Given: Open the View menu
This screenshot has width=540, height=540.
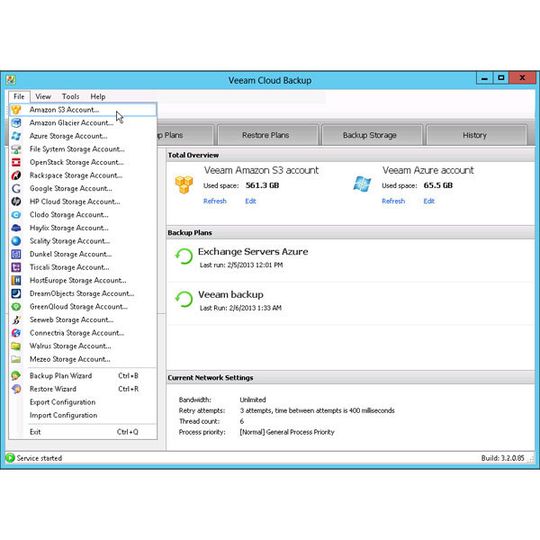Looking at the screenshot, I should (43, 97).
